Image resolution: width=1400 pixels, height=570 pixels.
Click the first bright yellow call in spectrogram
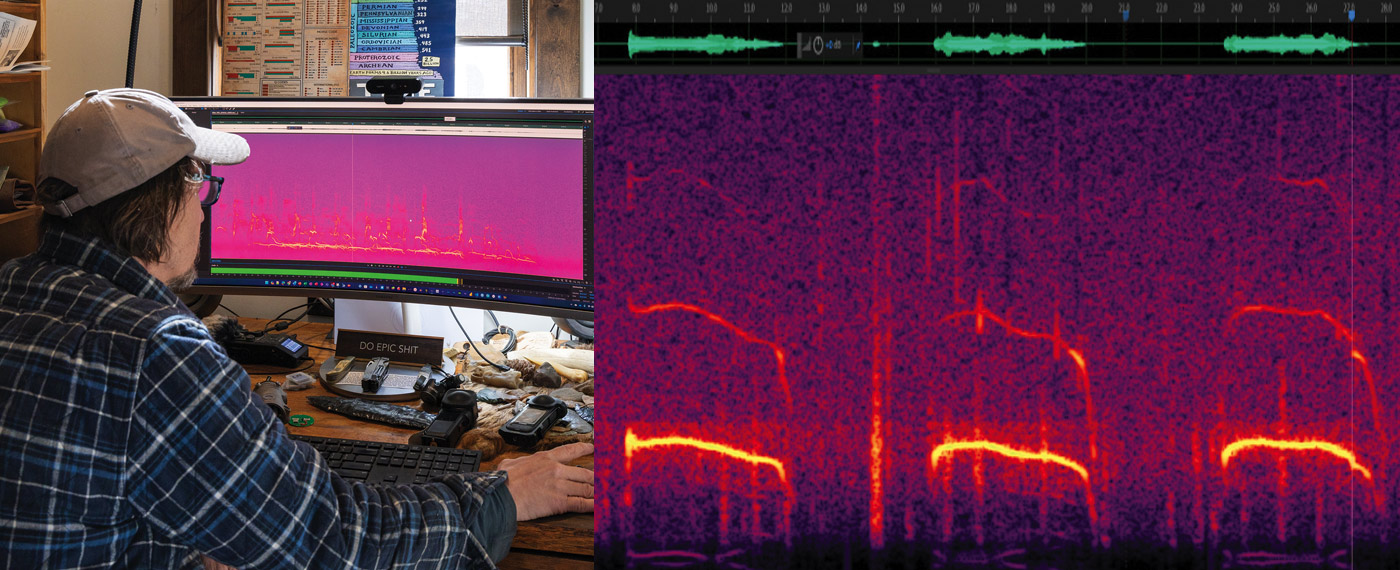(x=700, y=447)
